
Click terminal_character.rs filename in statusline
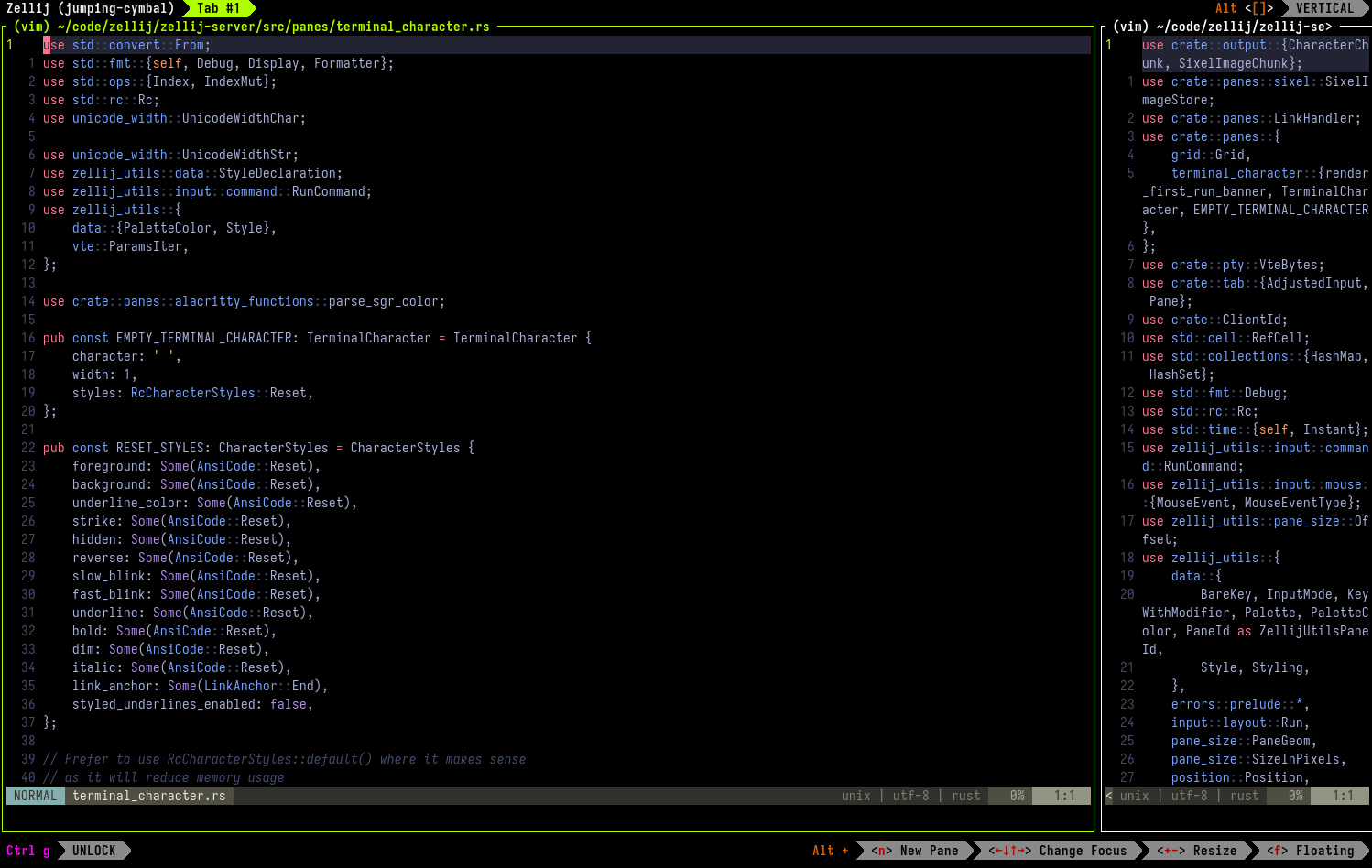[149, 796]
